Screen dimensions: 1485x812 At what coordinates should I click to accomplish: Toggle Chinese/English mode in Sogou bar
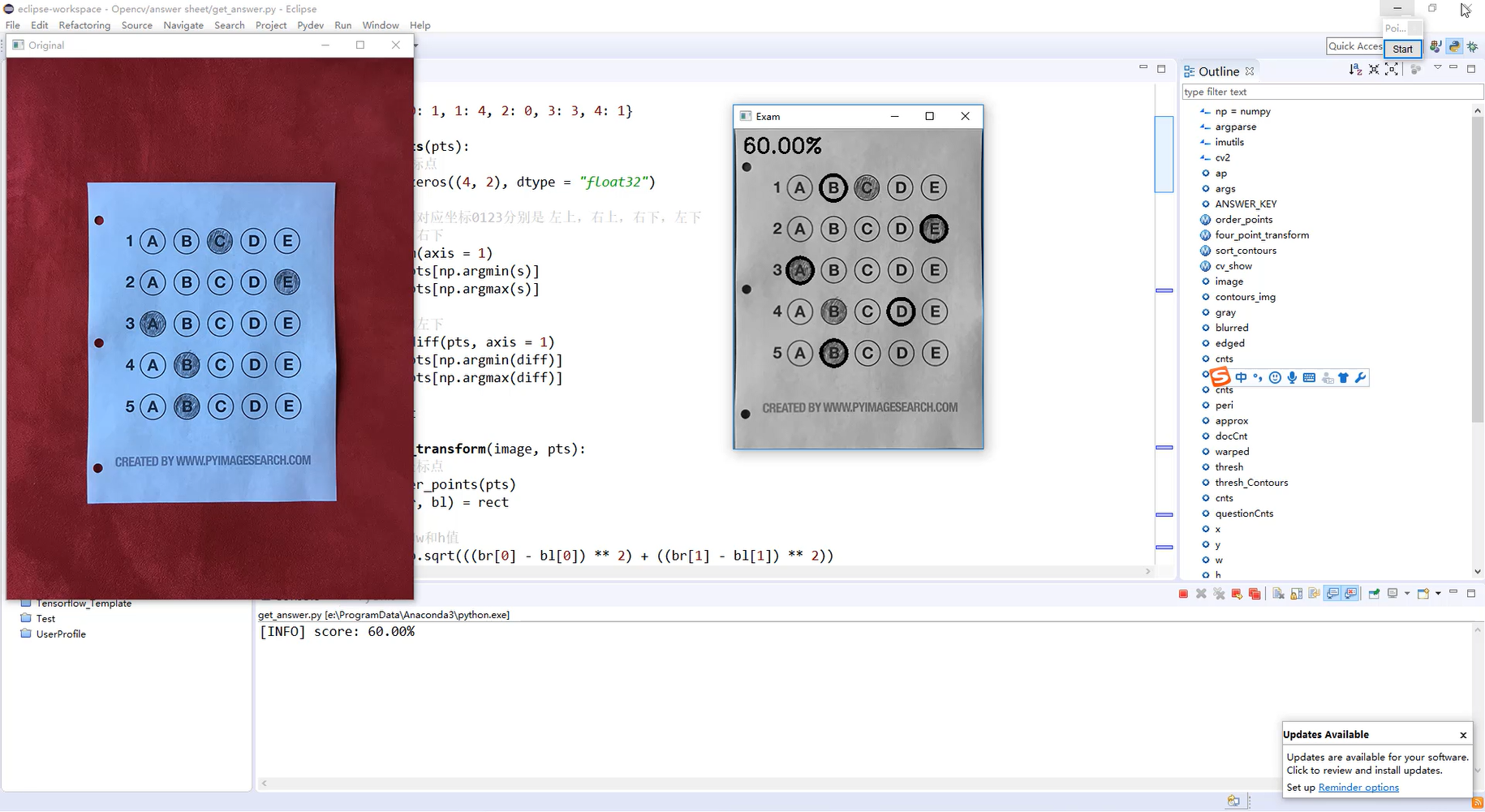point(1241,377)
